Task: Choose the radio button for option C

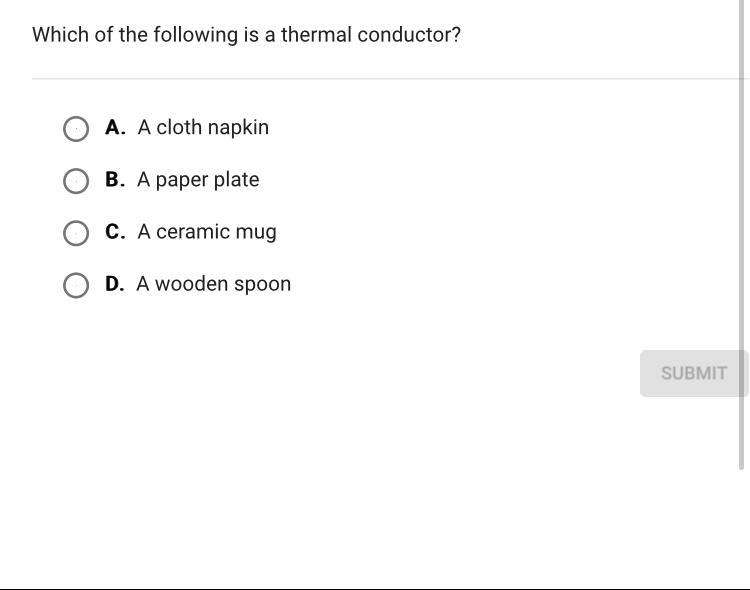Action: pyautogui.click(x=75, y=233)
